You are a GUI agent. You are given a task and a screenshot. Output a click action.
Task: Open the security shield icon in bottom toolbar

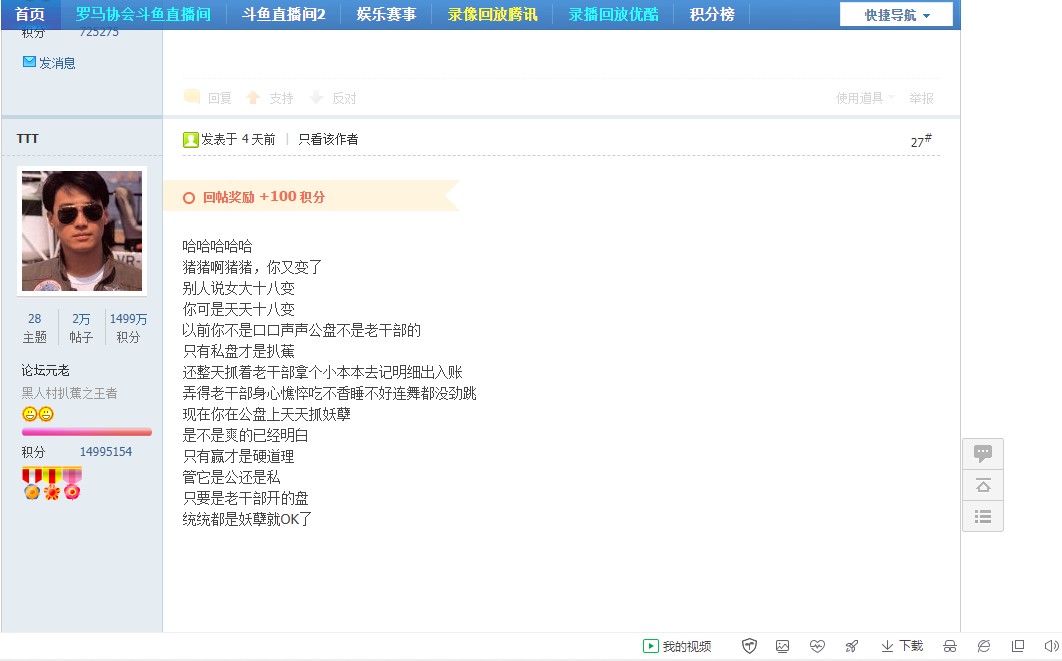coord(749,646)
